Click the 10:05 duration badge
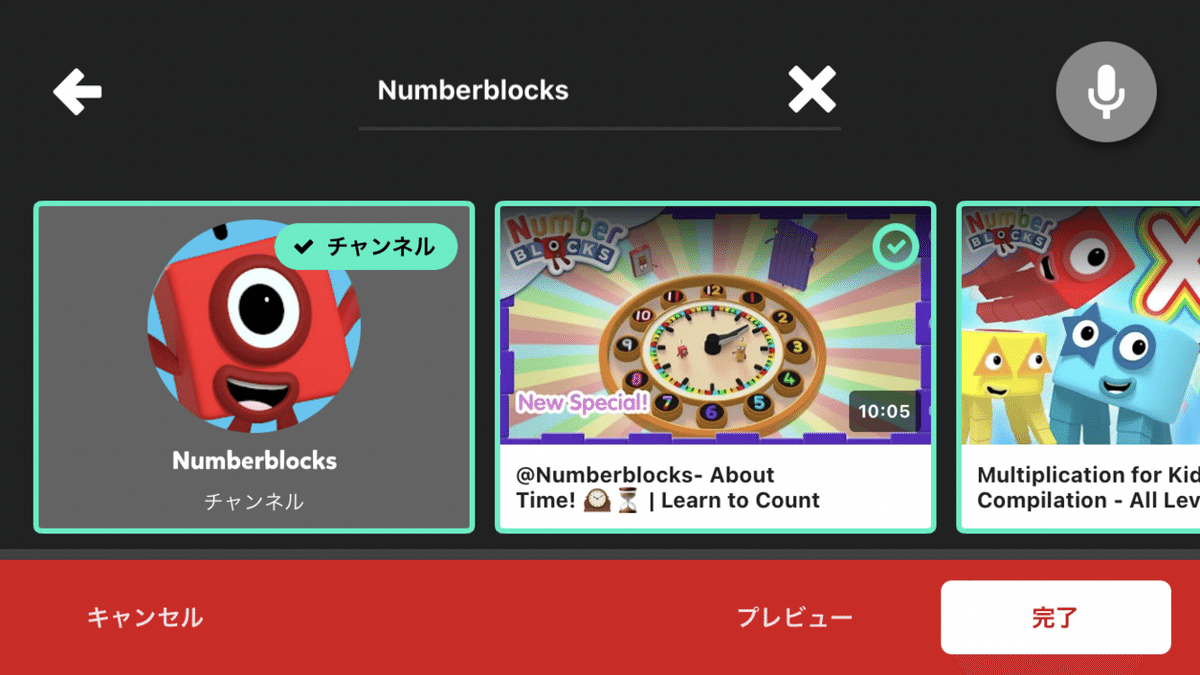This screenshot has width=1200, height=675. pos(884,412)
